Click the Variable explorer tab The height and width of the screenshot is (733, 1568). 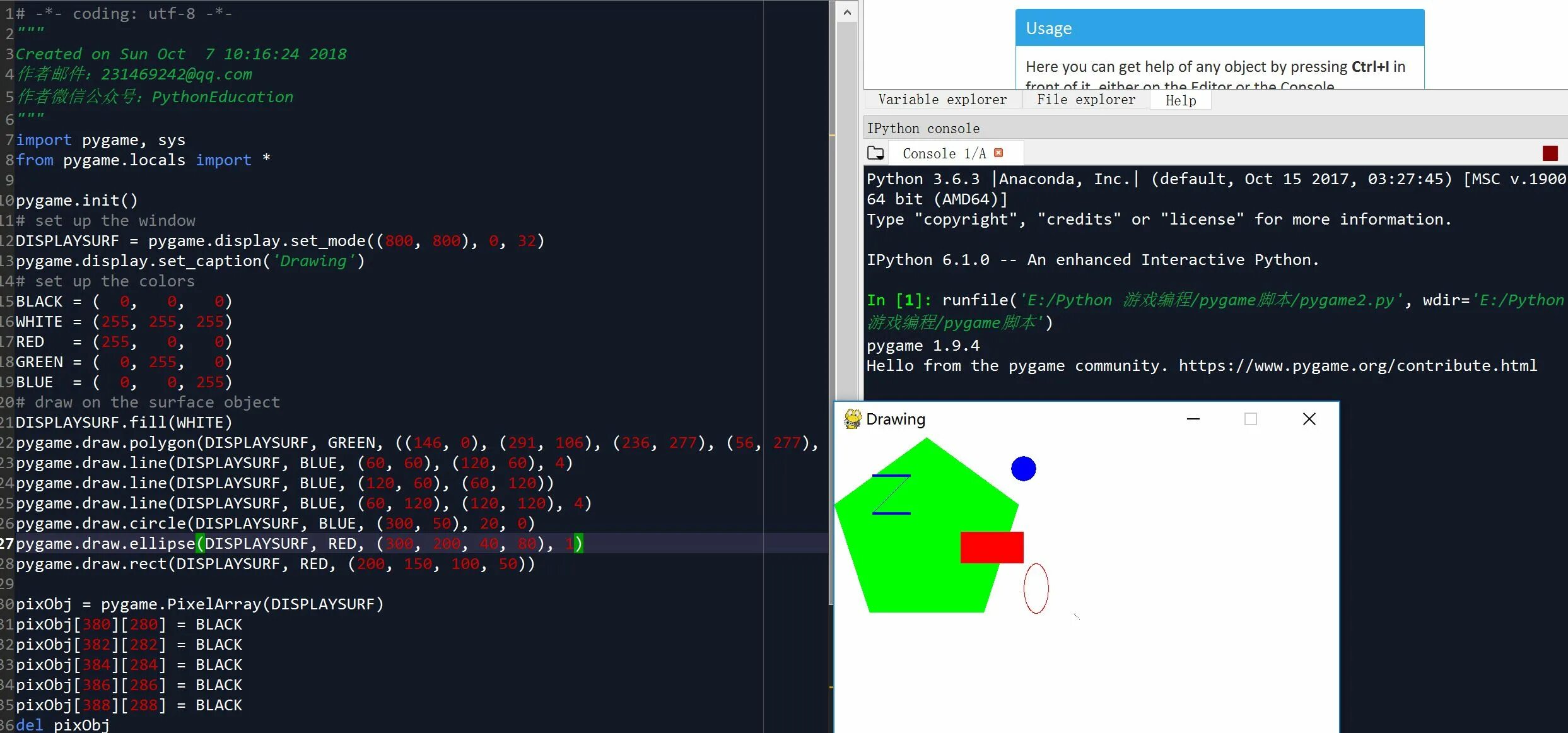pyautogui.click(x=939, y=99)
